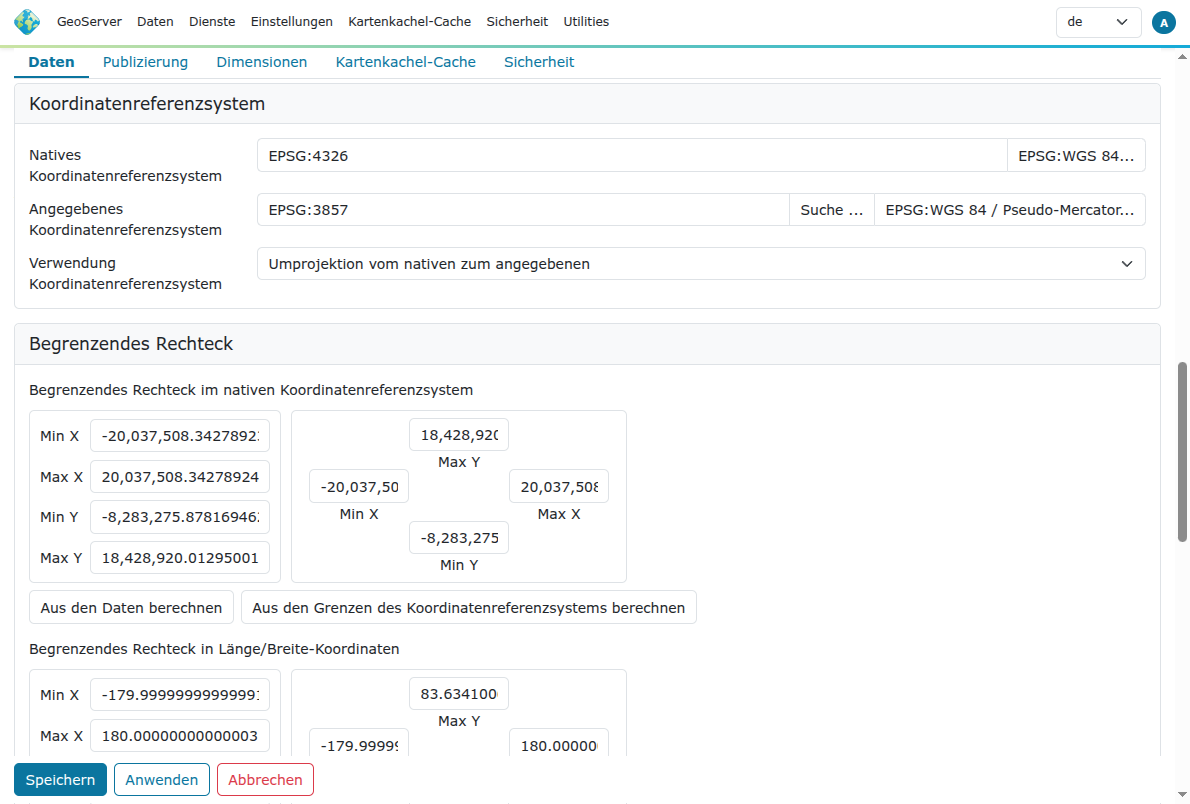
Task: Click Abbrechen to discard changes
Action: 265,779
